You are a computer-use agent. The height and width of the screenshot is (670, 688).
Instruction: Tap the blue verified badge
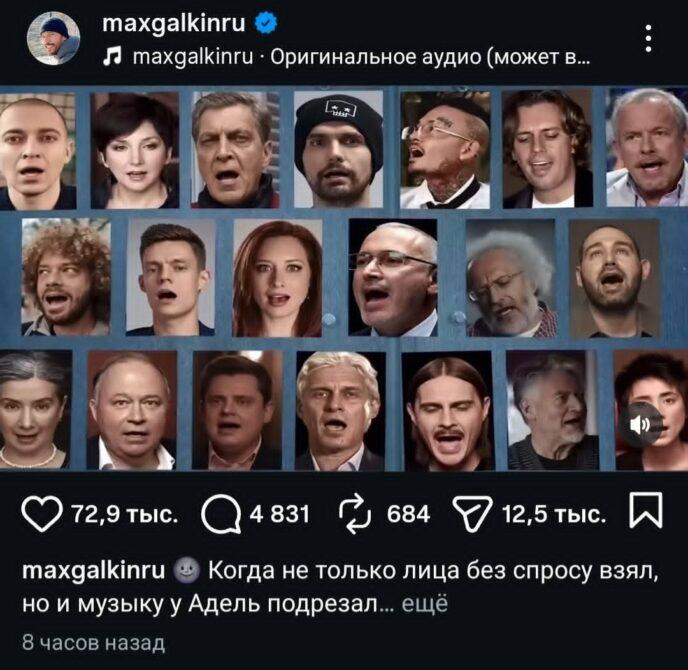tap(266, 22)
